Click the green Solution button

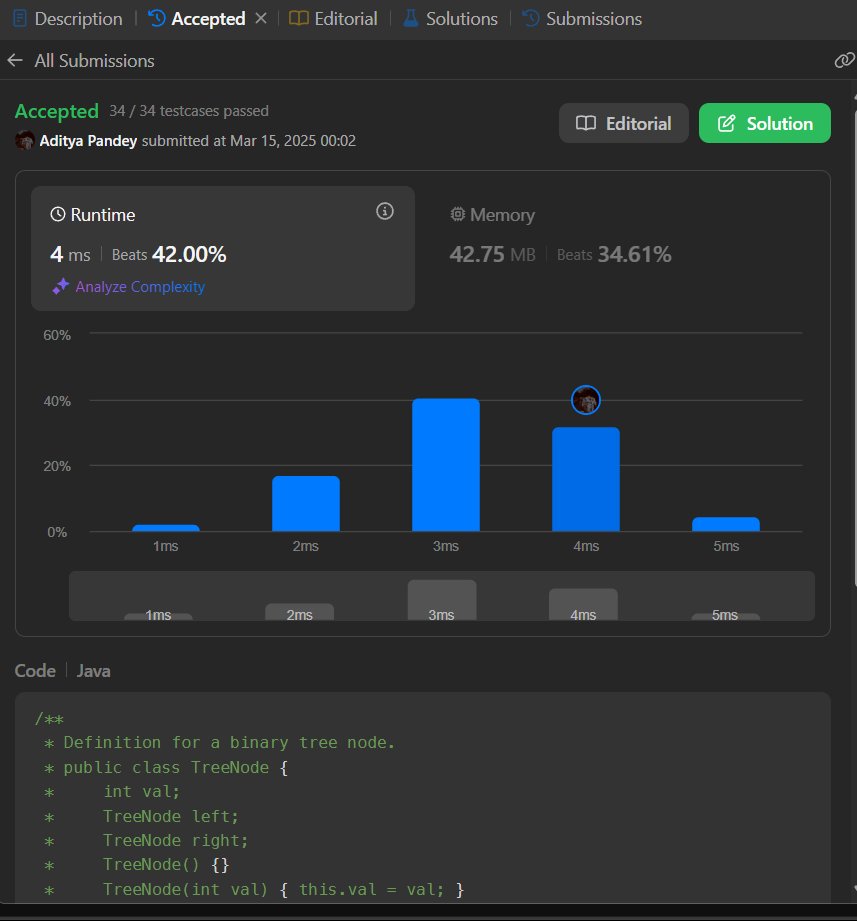click(x=765, y=123)
